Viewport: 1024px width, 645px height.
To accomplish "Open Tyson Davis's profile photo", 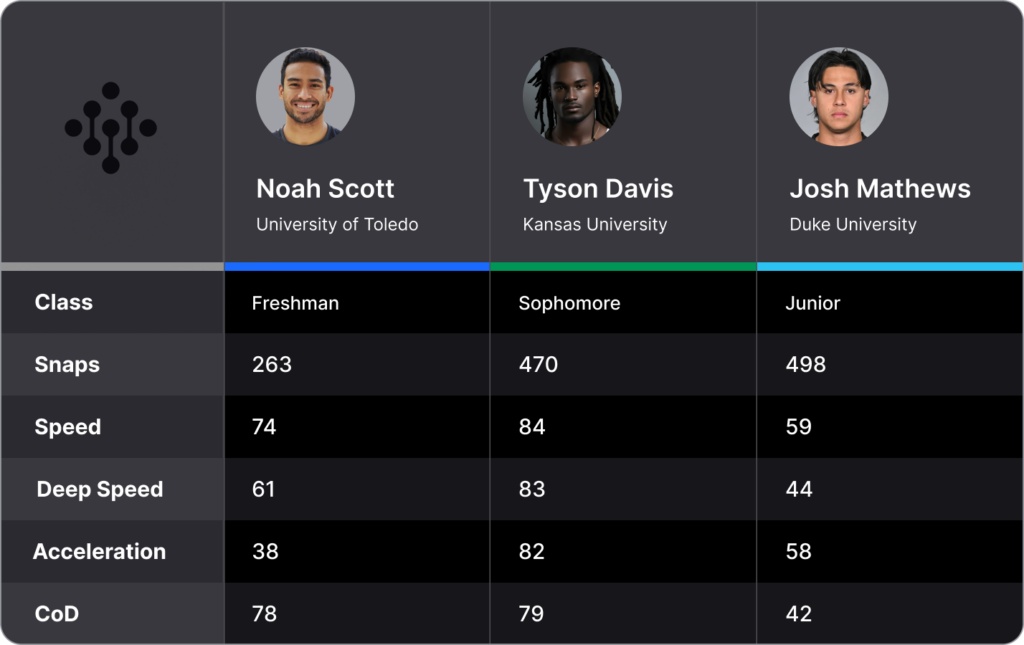I will (572, 96).
